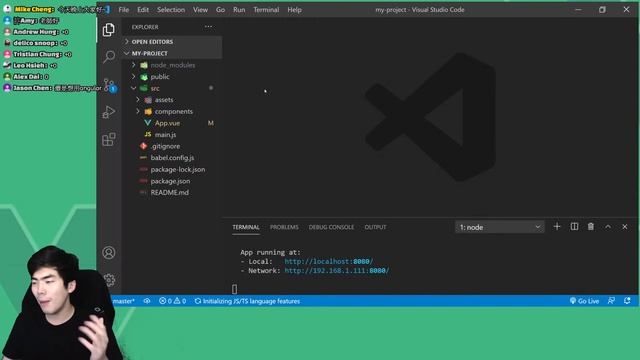
Task: Open the Explorer view in activity bar
Action: [109, 30]
